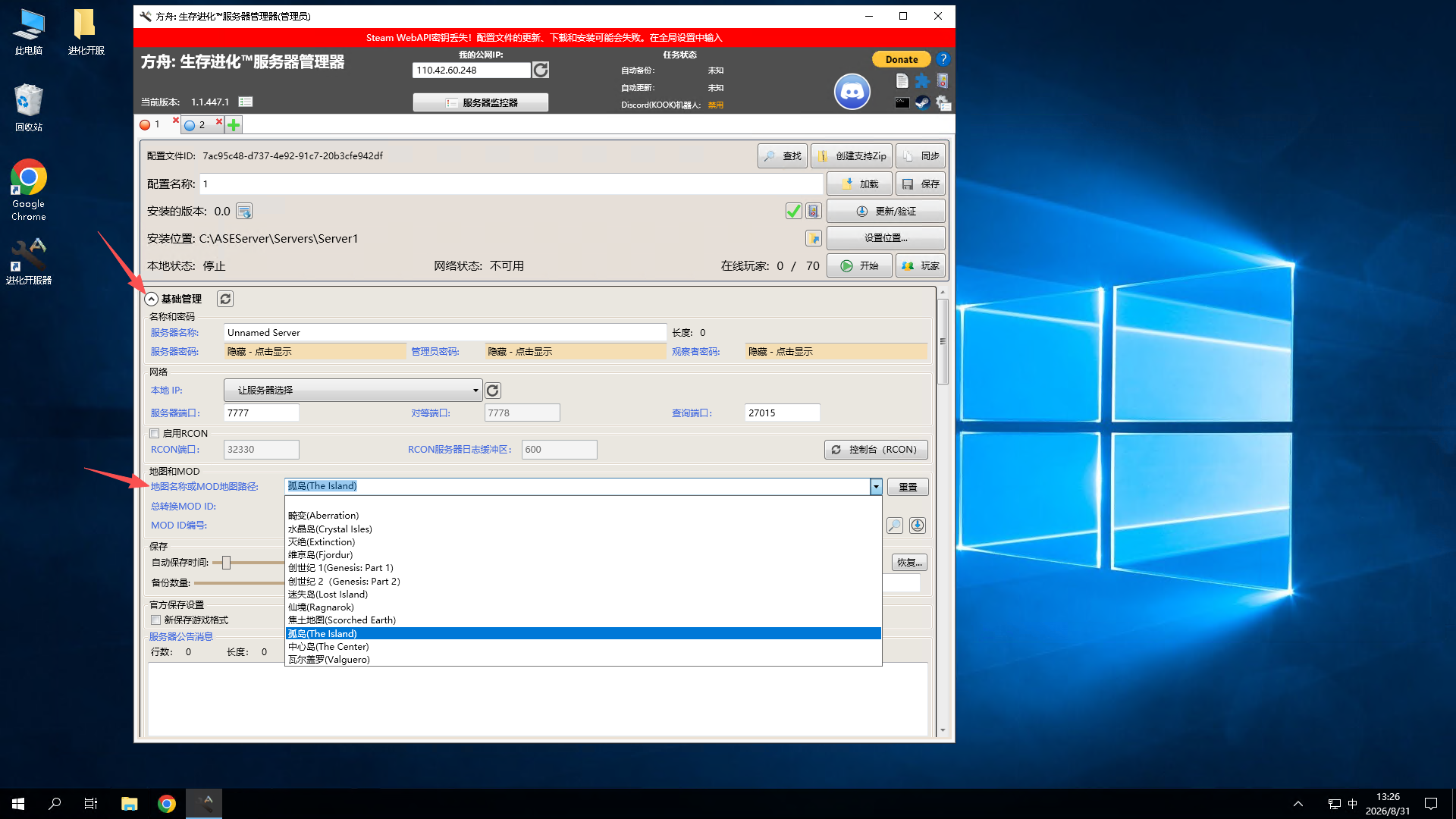Open 进化开服器 desktop shortcut
1456x819 pixels.
29,262
